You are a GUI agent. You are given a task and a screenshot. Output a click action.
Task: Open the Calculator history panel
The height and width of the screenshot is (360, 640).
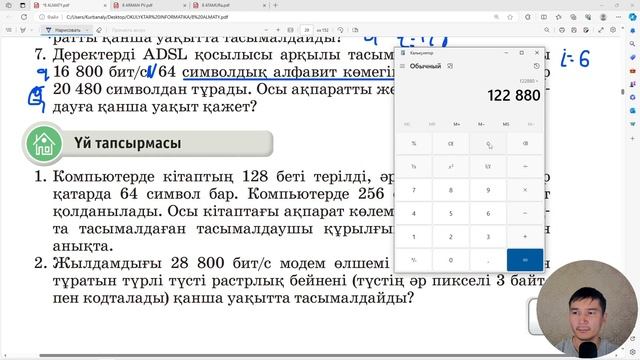coord(536,66)
